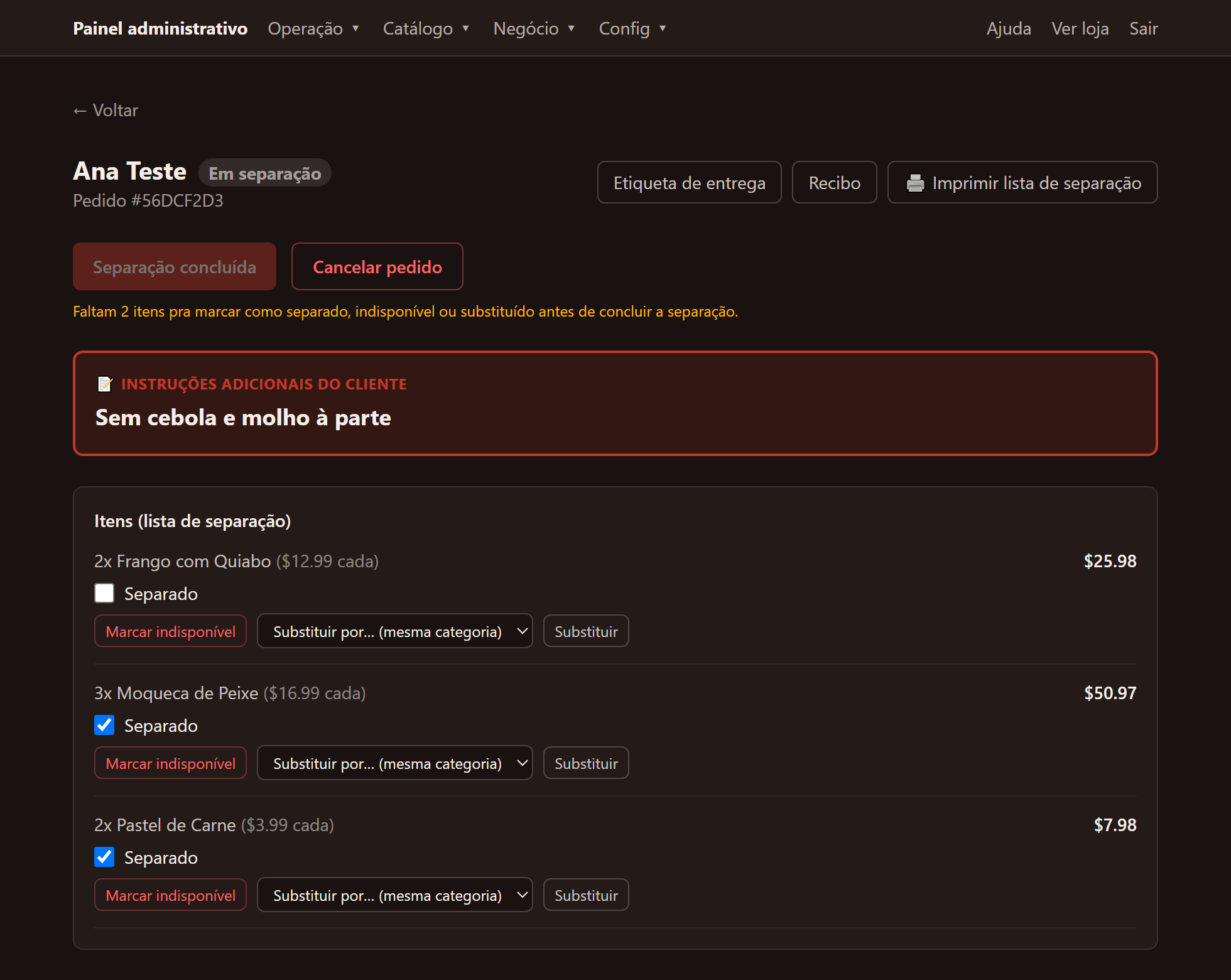
Task: Expand the Operação menu
Action: coord(313,28)
